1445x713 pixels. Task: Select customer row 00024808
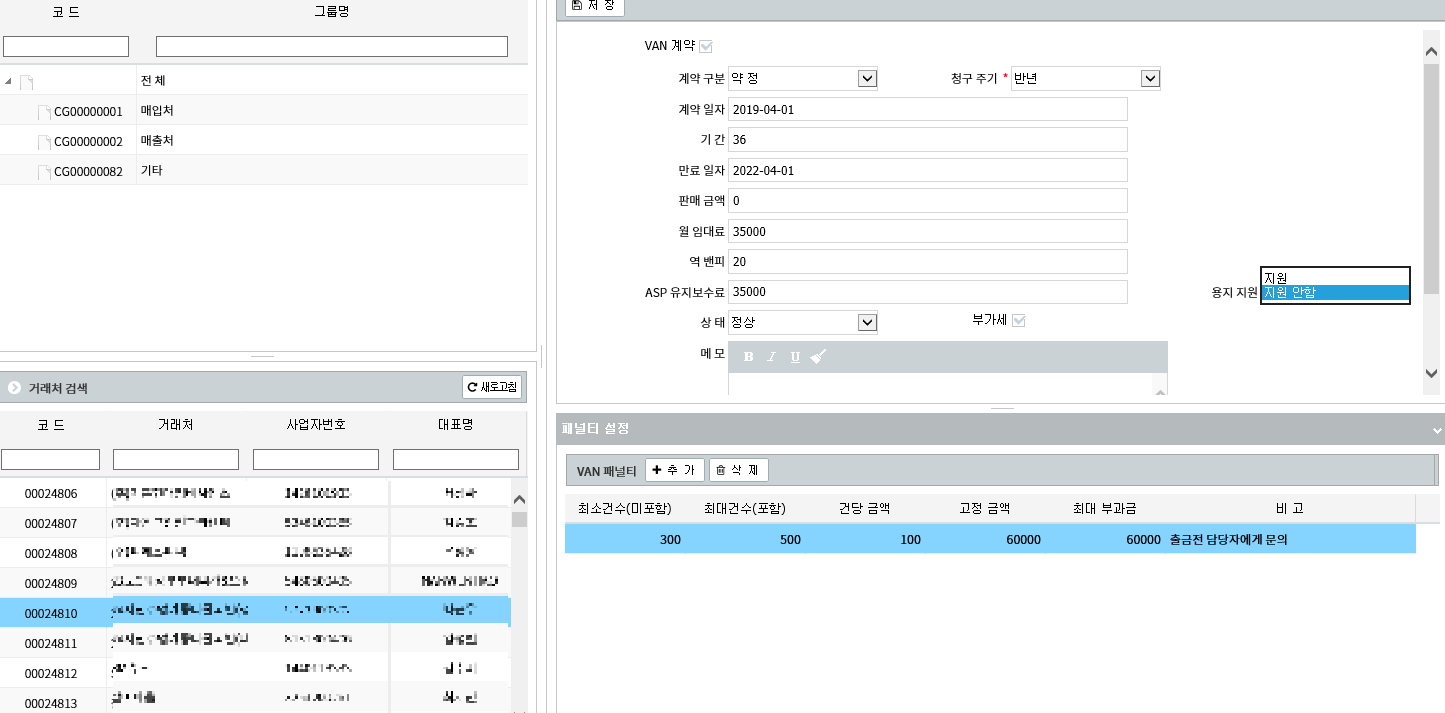pyautogui.click(x=255, y=553)
